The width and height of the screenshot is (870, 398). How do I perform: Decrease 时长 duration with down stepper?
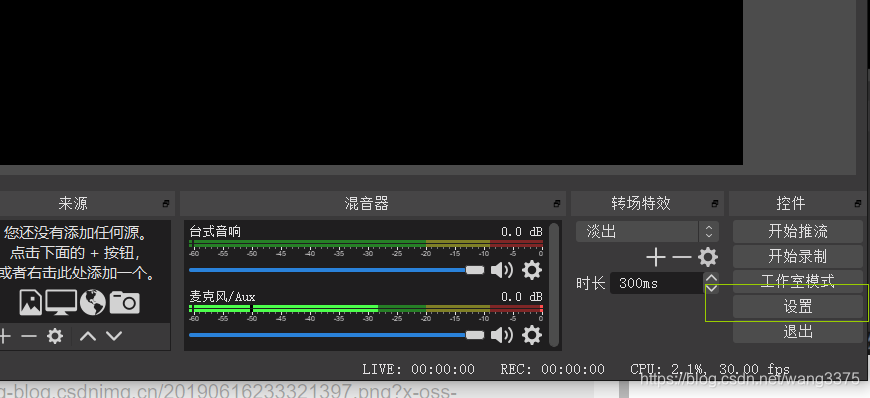click(x=711, y=289)
